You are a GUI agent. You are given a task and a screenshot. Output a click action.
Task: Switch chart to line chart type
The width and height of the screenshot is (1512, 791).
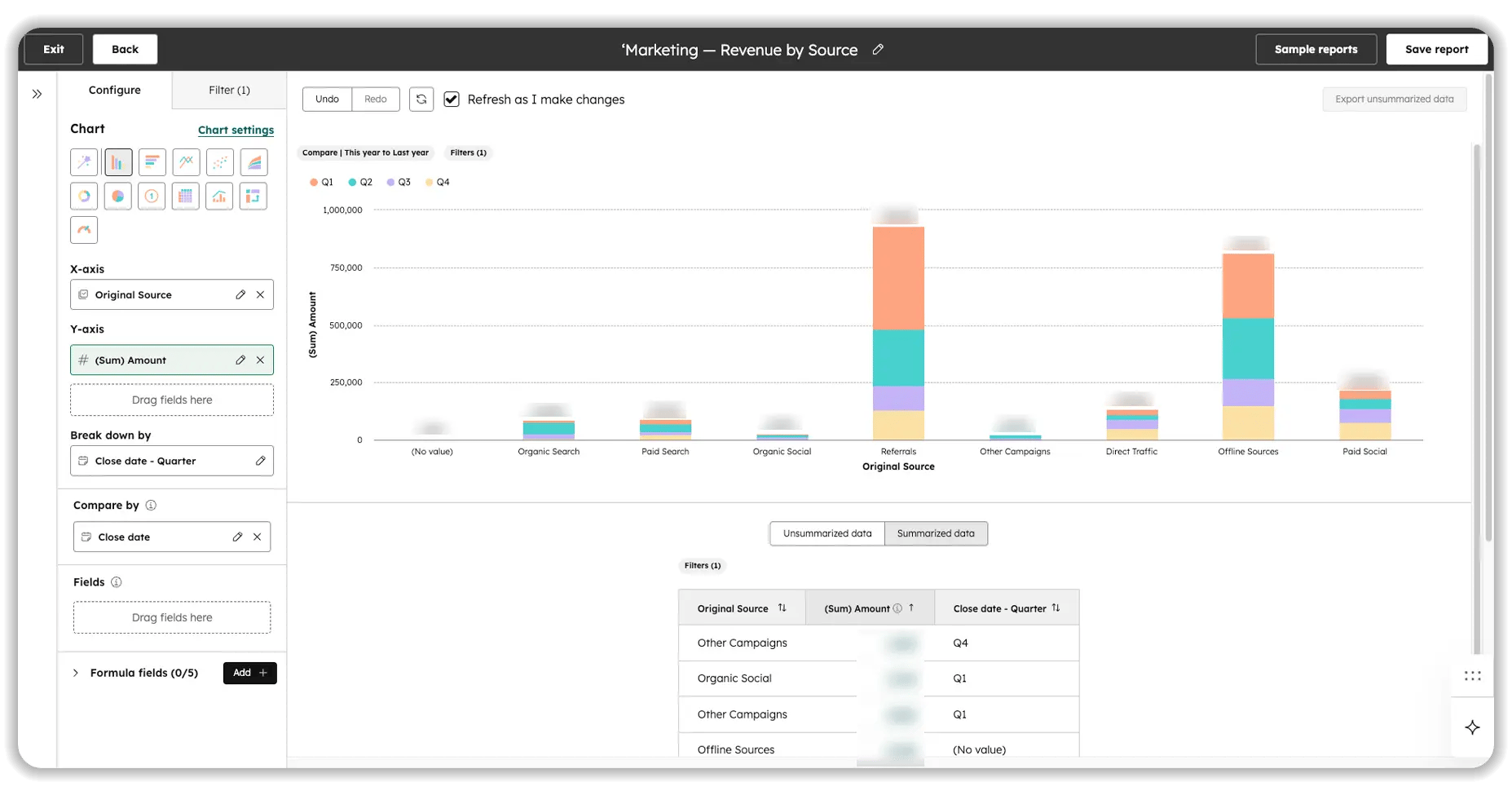click(186, 161)
